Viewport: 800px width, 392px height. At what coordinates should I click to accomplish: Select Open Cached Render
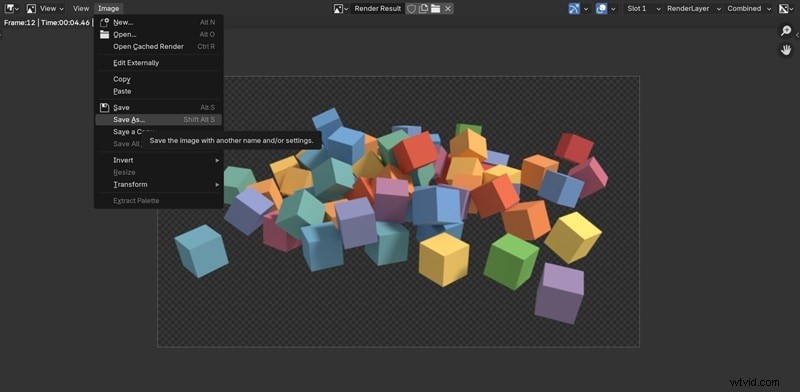point(158,46)
